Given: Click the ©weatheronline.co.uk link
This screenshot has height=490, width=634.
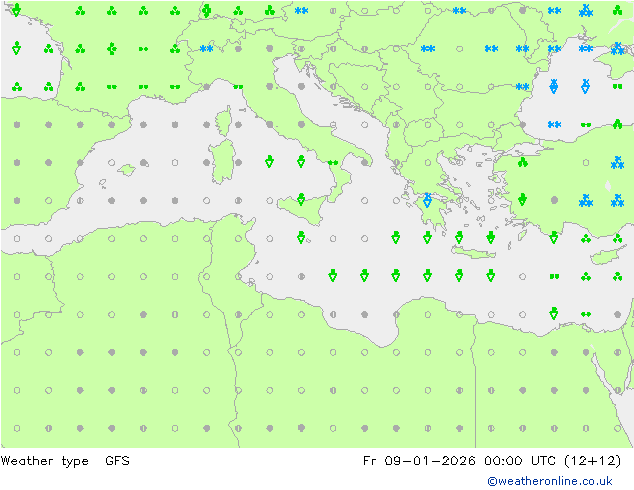Looking at the screenshot, I should pyautogui.click(x=550, y=481).
